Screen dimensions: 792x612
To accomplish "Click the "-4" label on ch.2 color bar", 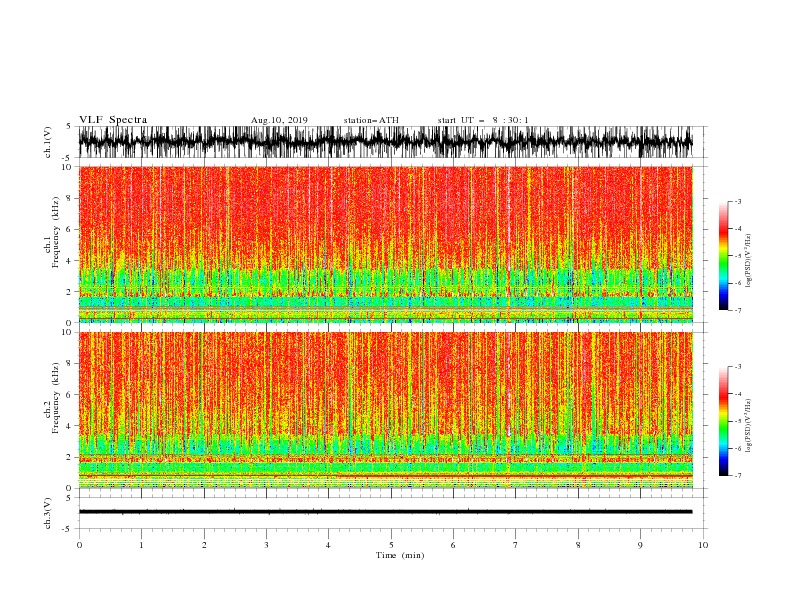I will click(x=737, y=394).
